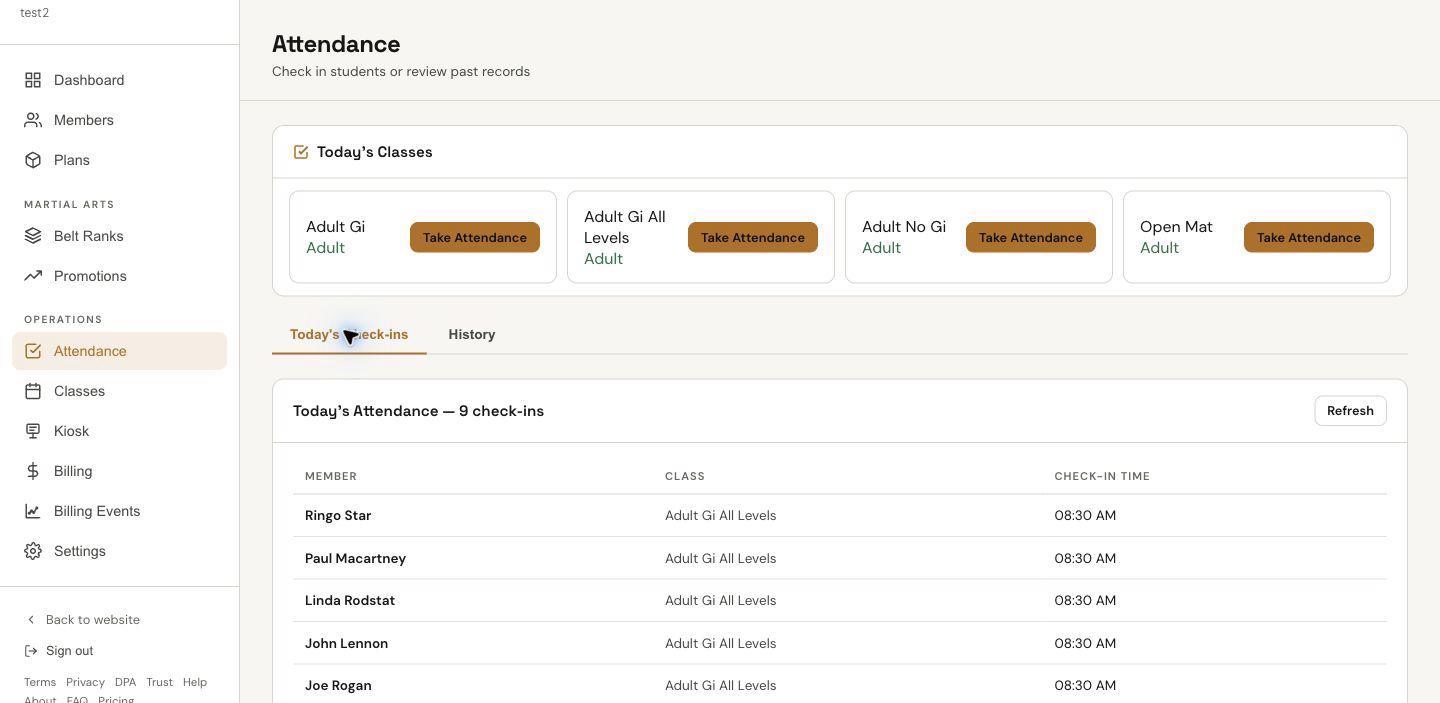Click the Adult No Gi card title
The height and width of the screenshot is (703, 1440).
point(904,227)
